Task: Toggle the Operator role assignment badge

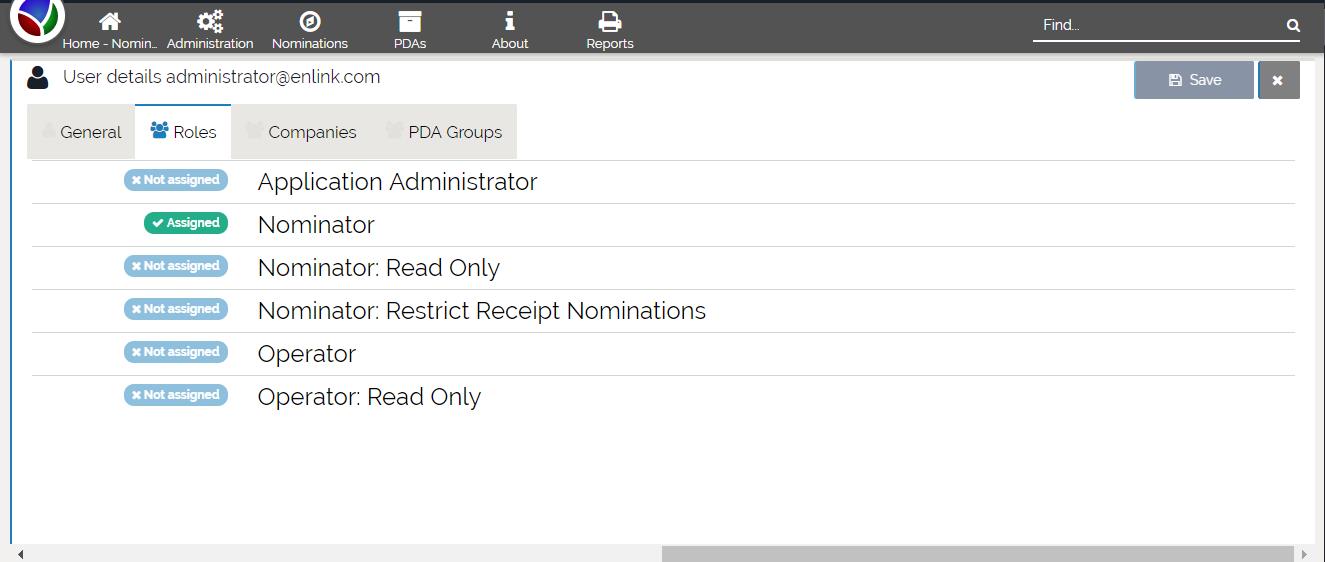Action: pyautogui.click(x=176, y=353)
